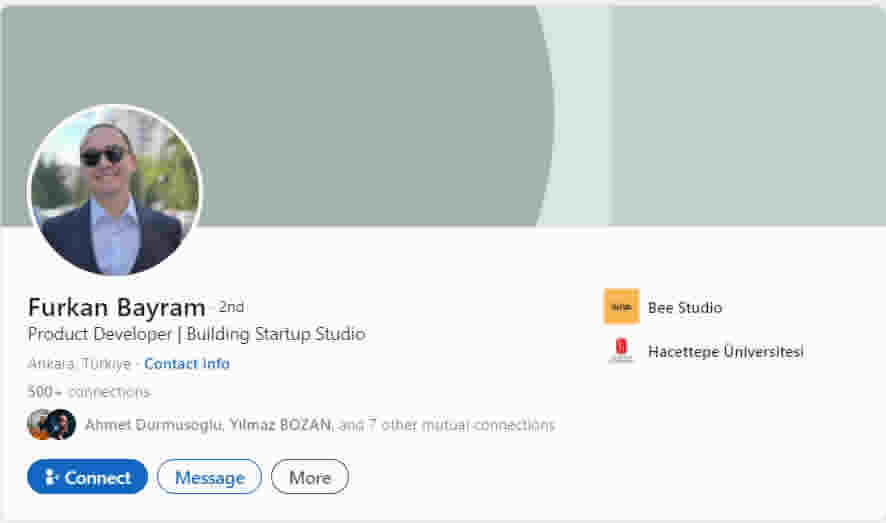Click the Hacettepe Üniversitesi red logo
Viewport: 886px width, 523px height.
pyautogui.click(x=621, y=351)
